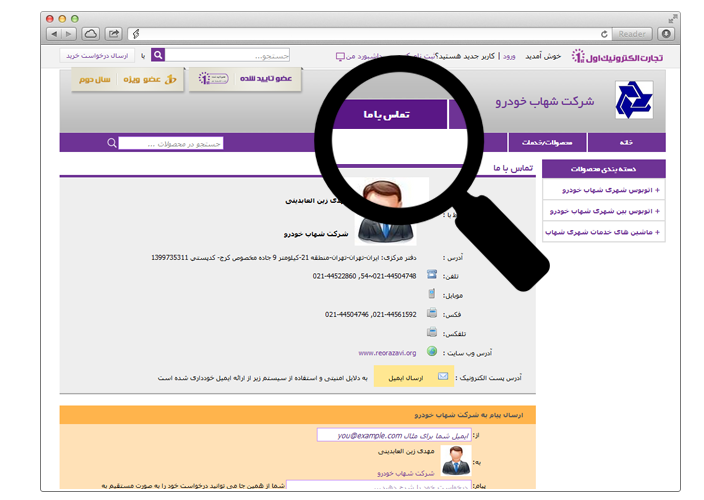Click the product search magnifier icon
The image size is (704, 500).
[x=112, y=143]
